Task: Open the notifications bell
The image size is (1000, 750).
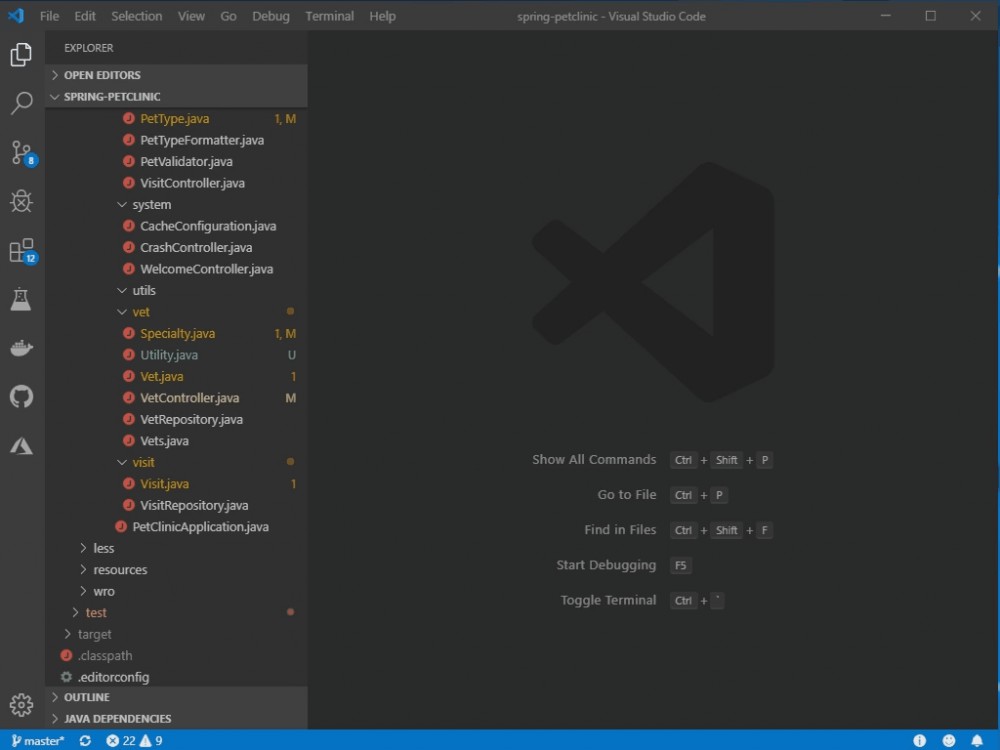Action: point(977,740)
